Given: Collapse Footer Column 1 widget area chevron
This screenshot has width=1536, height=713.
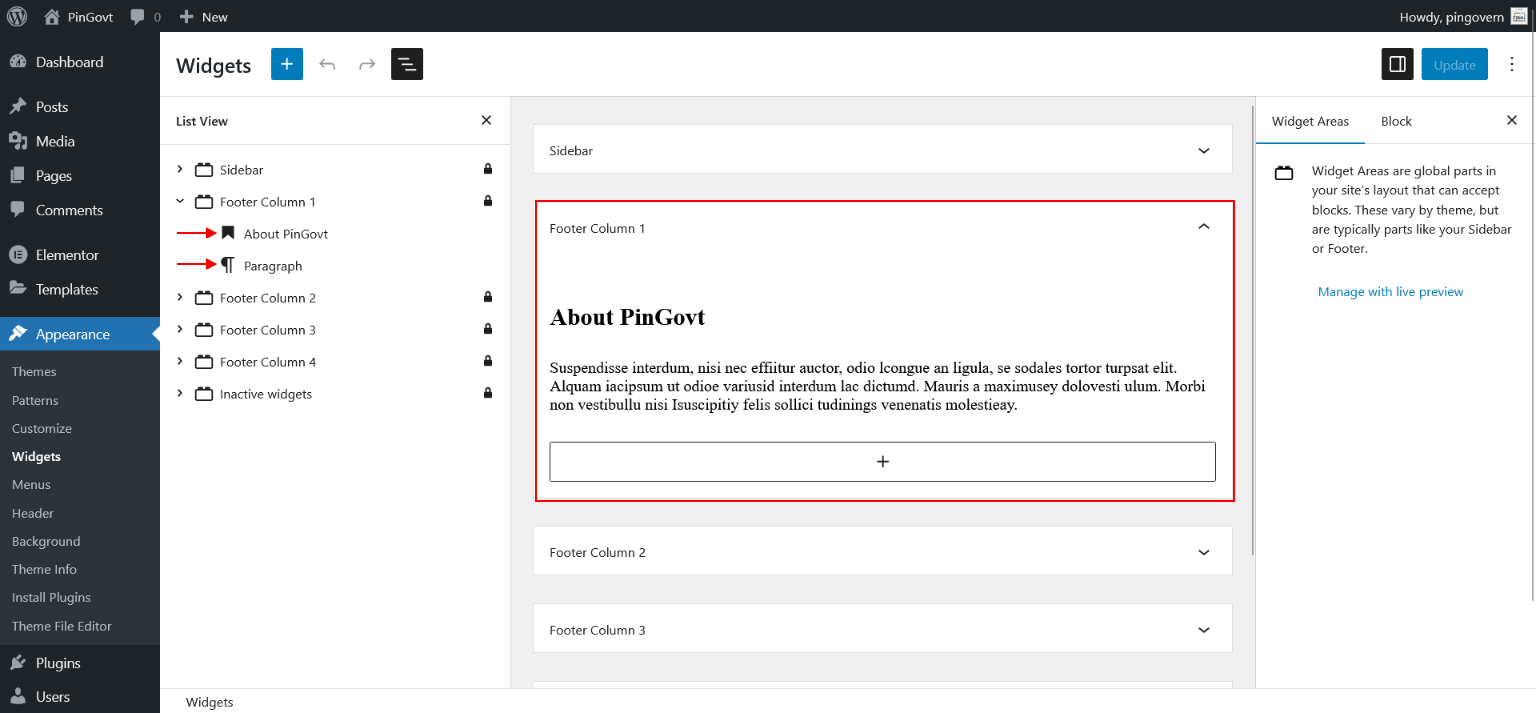Looking at the screenshot, I should 1203,227.
